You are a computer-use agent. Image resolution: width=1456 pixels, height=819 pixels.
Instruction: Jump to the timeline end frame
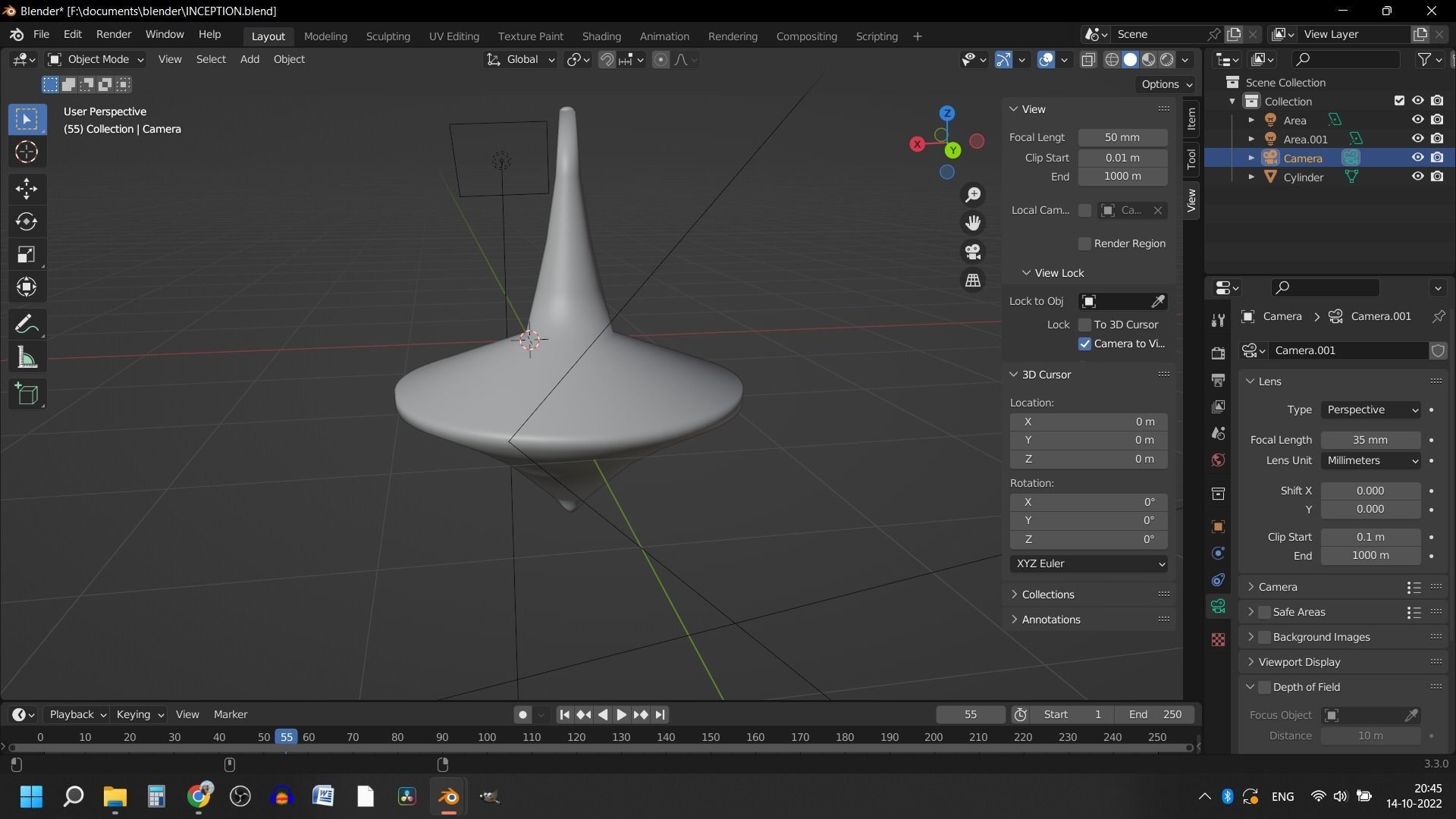click(x=660, y=714)
